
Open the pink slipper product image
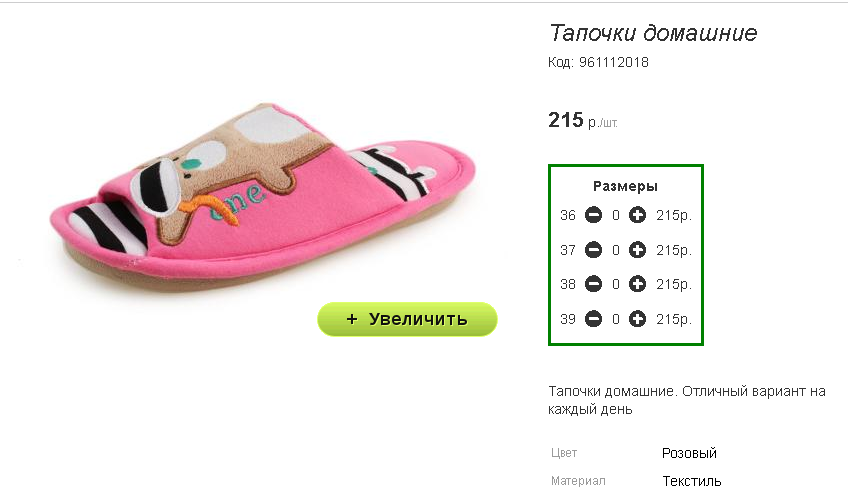tap(263, 197)
